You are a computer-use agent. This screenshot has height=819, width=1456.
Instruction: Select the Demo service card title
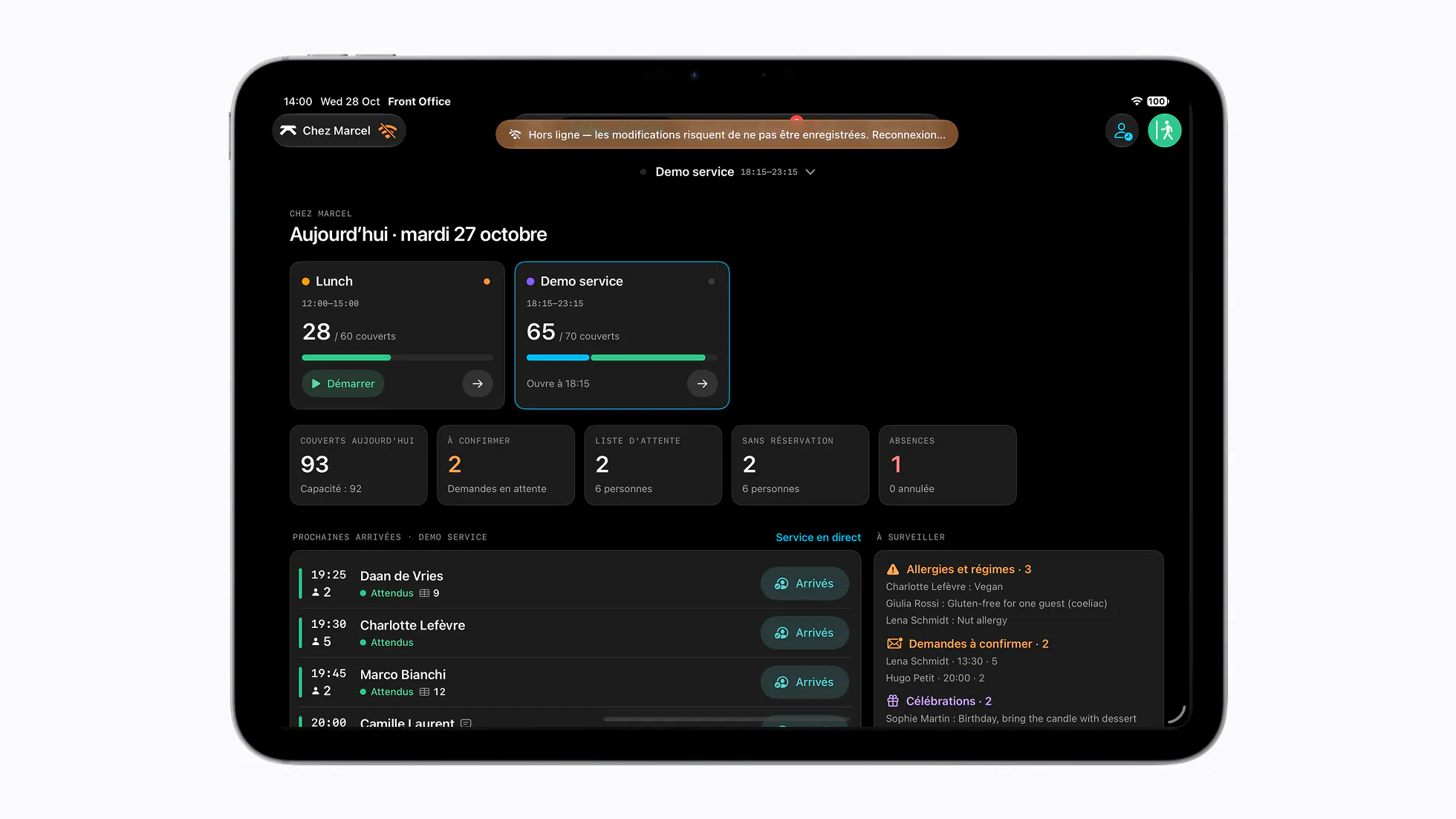(x=582, y=281)
